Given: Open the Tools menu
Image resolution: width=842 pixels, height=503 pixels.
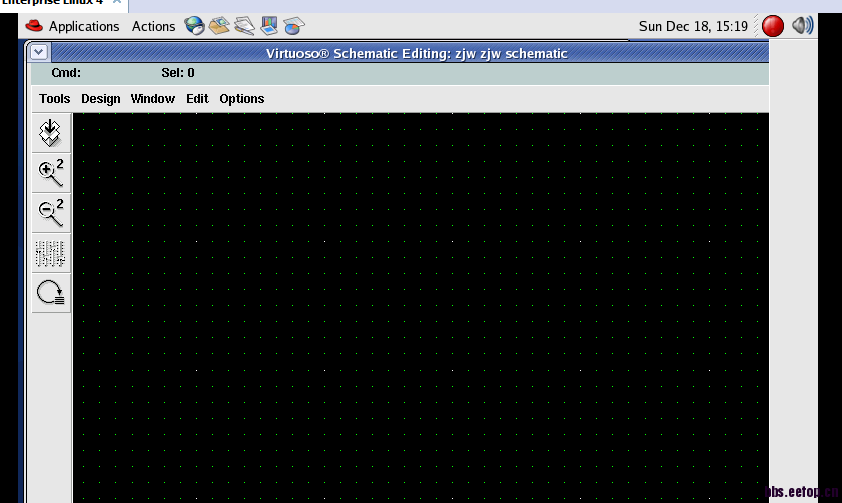Looking at the screenshot, I should (x=54, y=99).
